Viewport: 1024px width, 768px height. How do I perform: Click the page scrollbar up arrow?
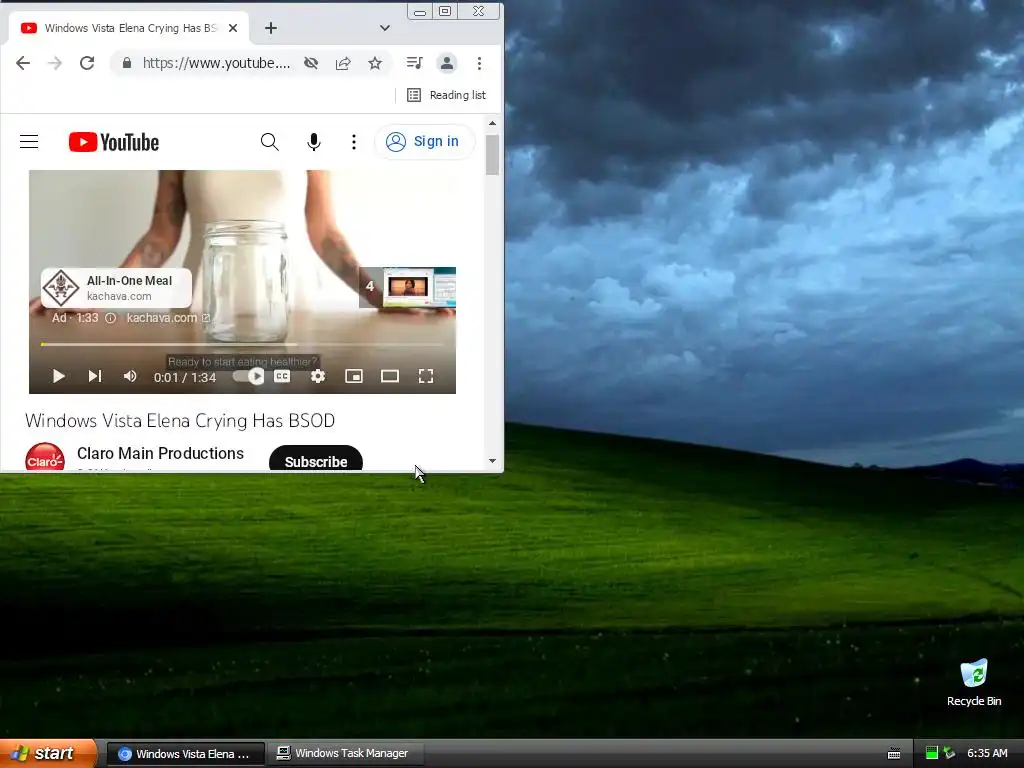coord(492,123)
